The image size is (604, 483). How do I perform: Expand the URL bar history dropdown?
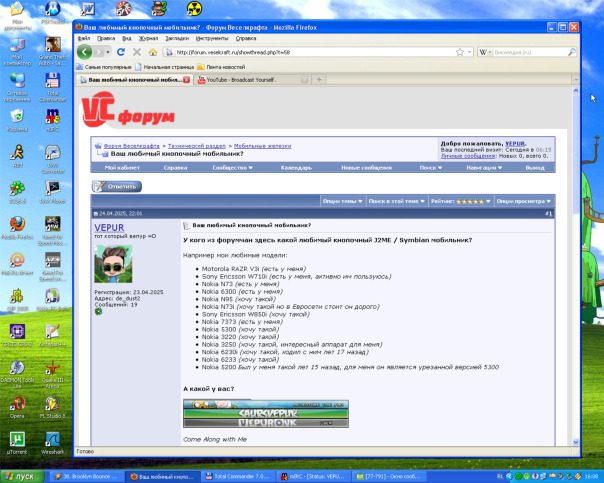click(470, 52)
